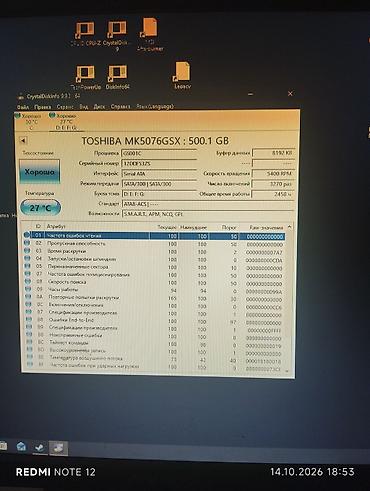
Task: Click status circle icon of row 05
Action: point(27,266)
